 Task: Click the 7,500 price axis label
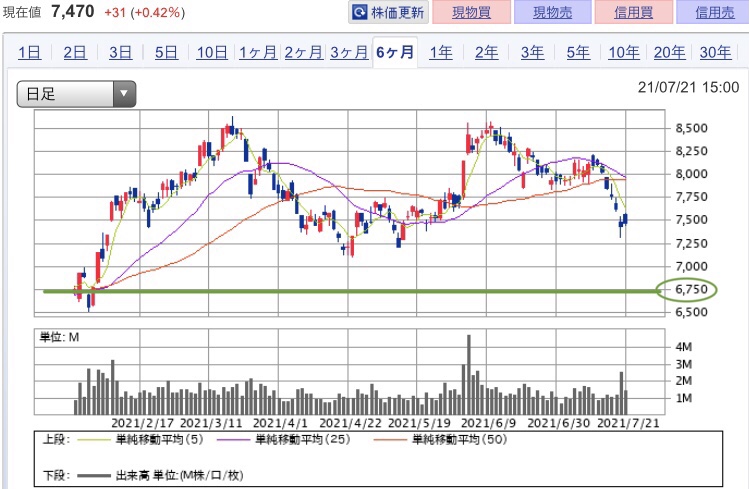[x=691, y=220]
